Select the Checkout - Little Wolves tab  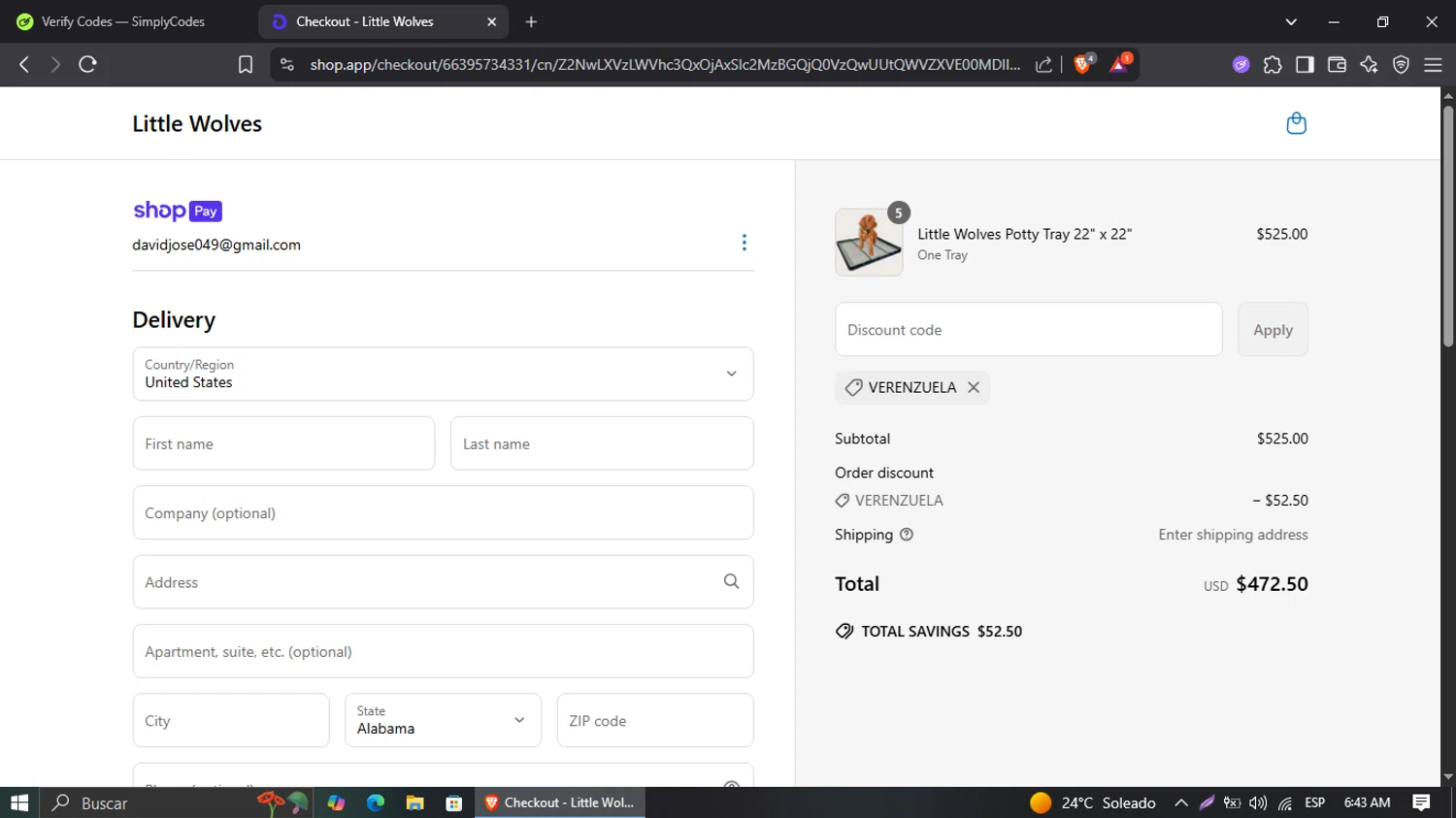point(383,21)
